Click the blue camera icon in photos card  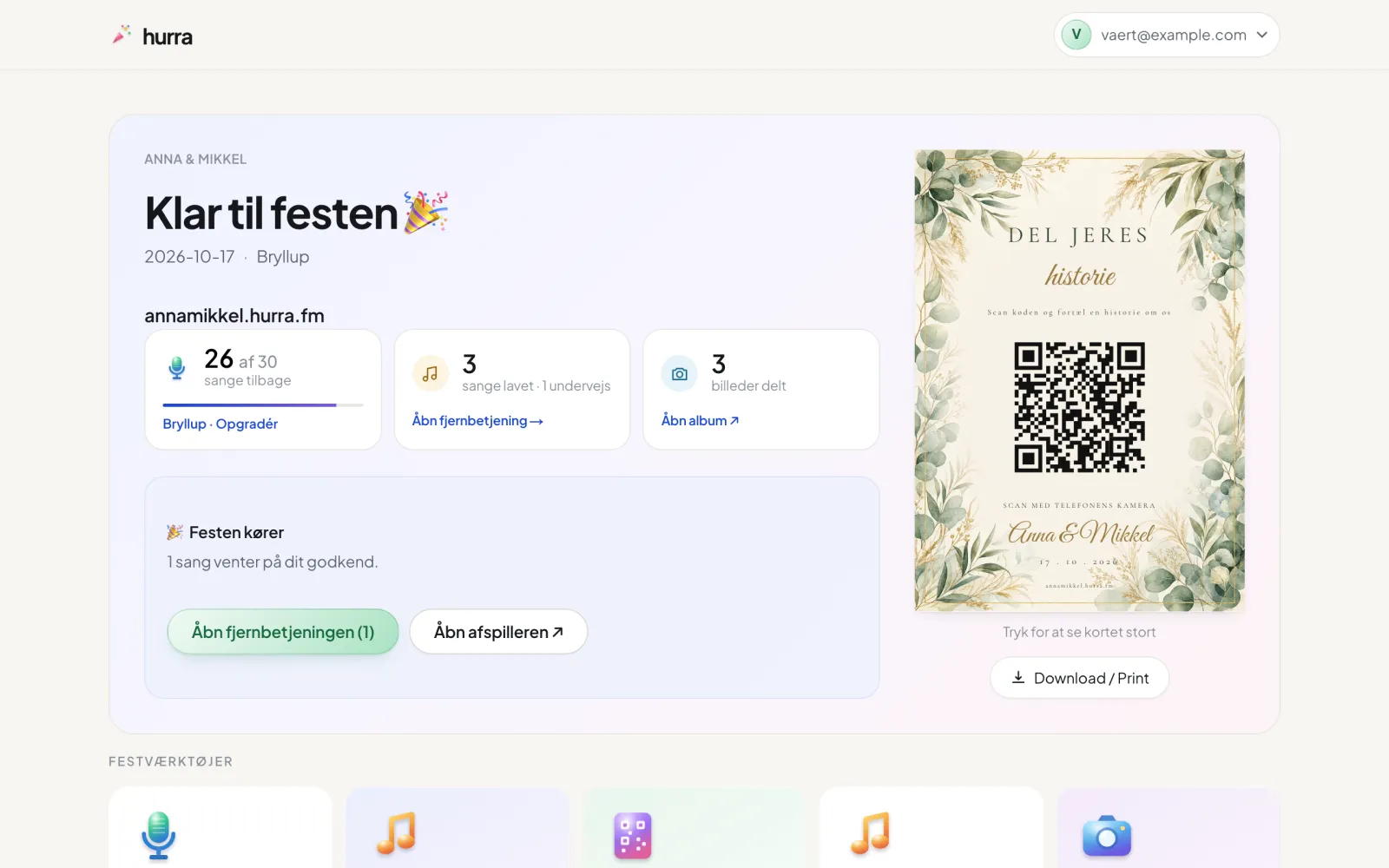(679, 374)
